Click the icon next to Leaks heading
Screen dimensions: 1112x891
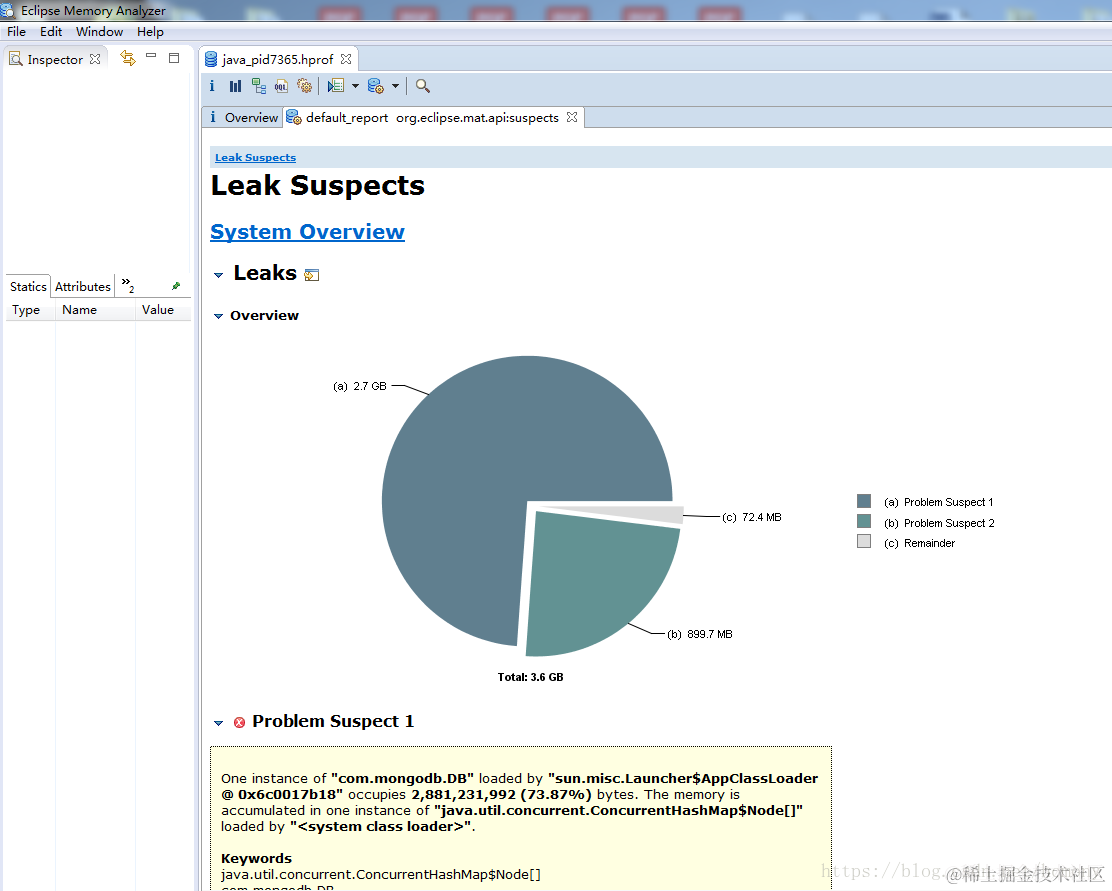(312, 275)
